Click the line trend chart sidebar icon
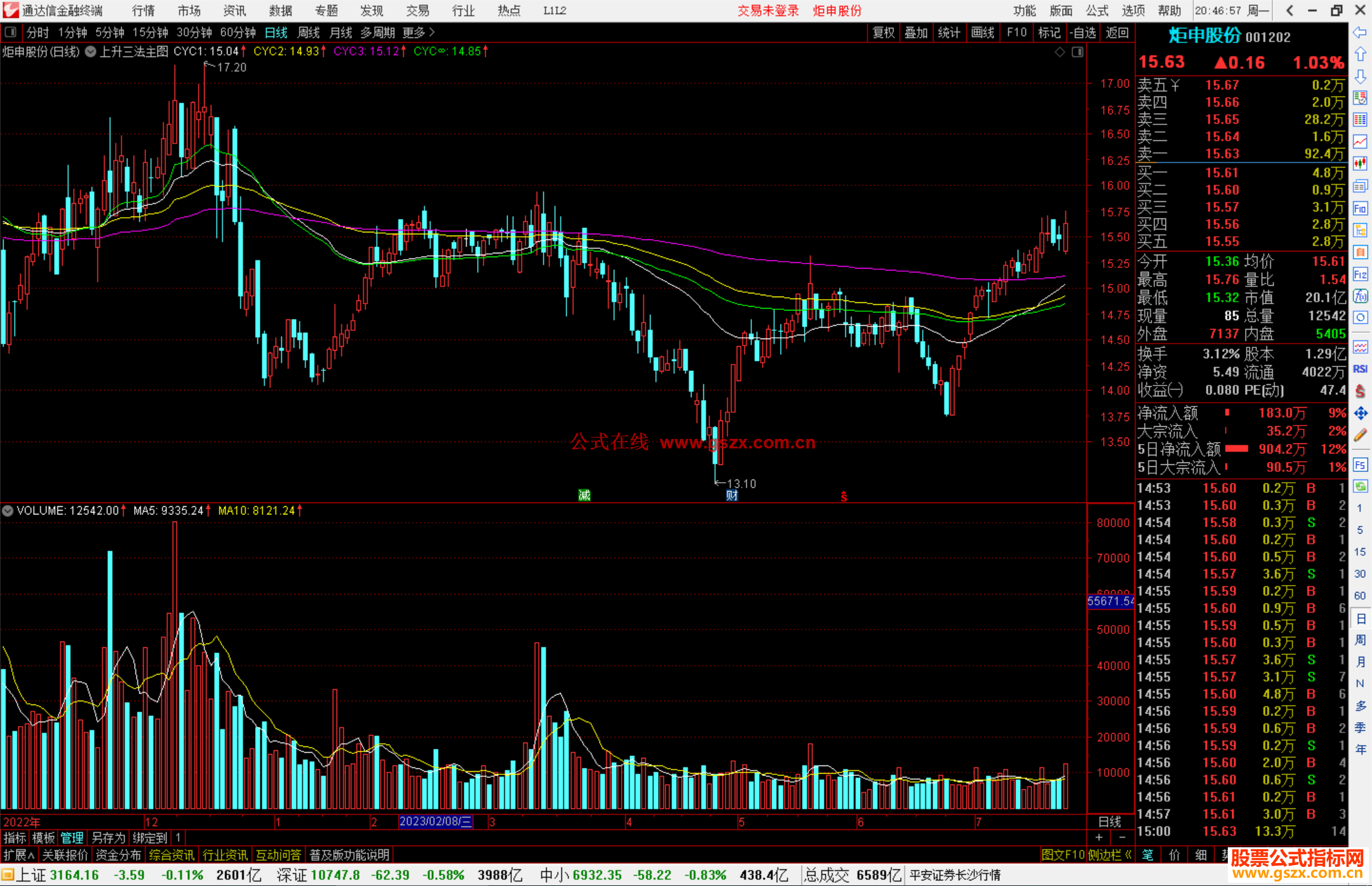 click(1360, 142)
